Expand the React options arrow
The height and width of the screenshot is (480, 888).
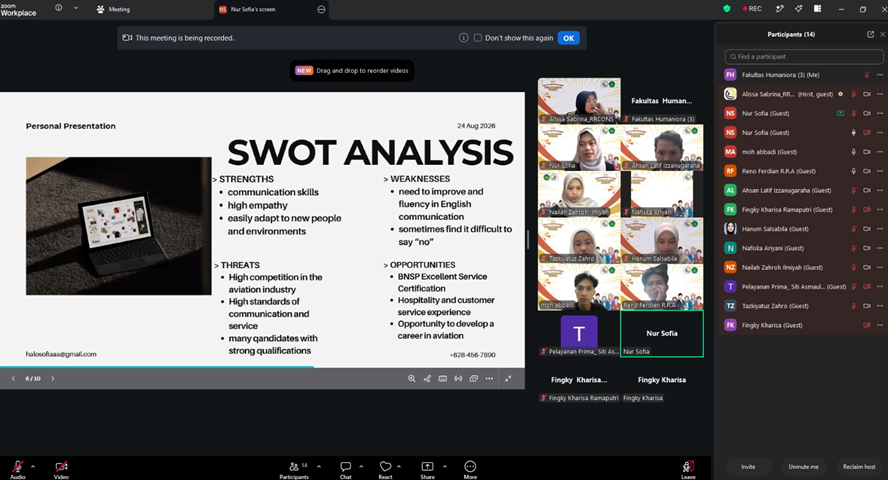[x=399, y=466]
